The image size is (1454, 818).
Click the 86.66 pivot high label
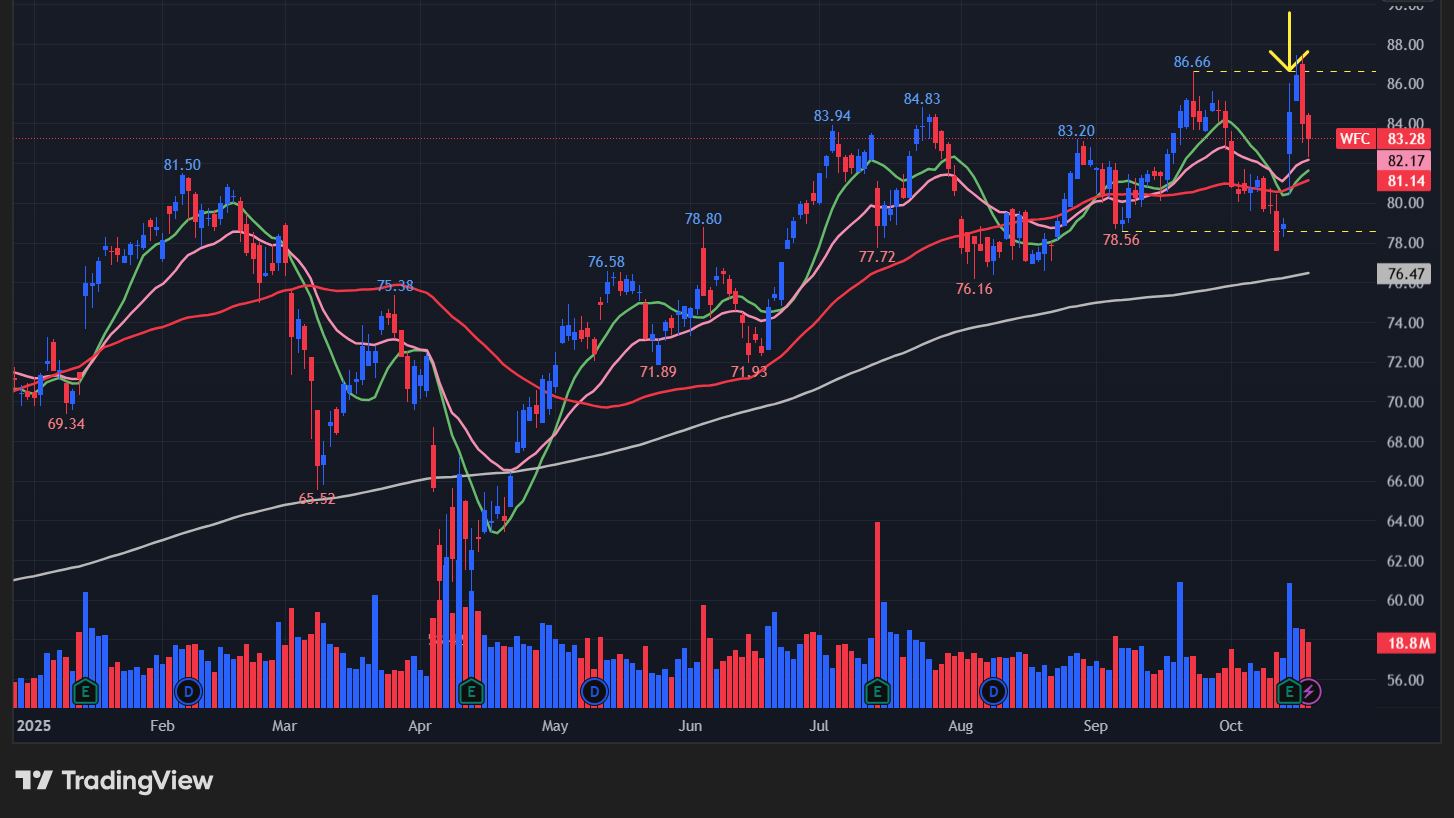tap(1192, 62)
